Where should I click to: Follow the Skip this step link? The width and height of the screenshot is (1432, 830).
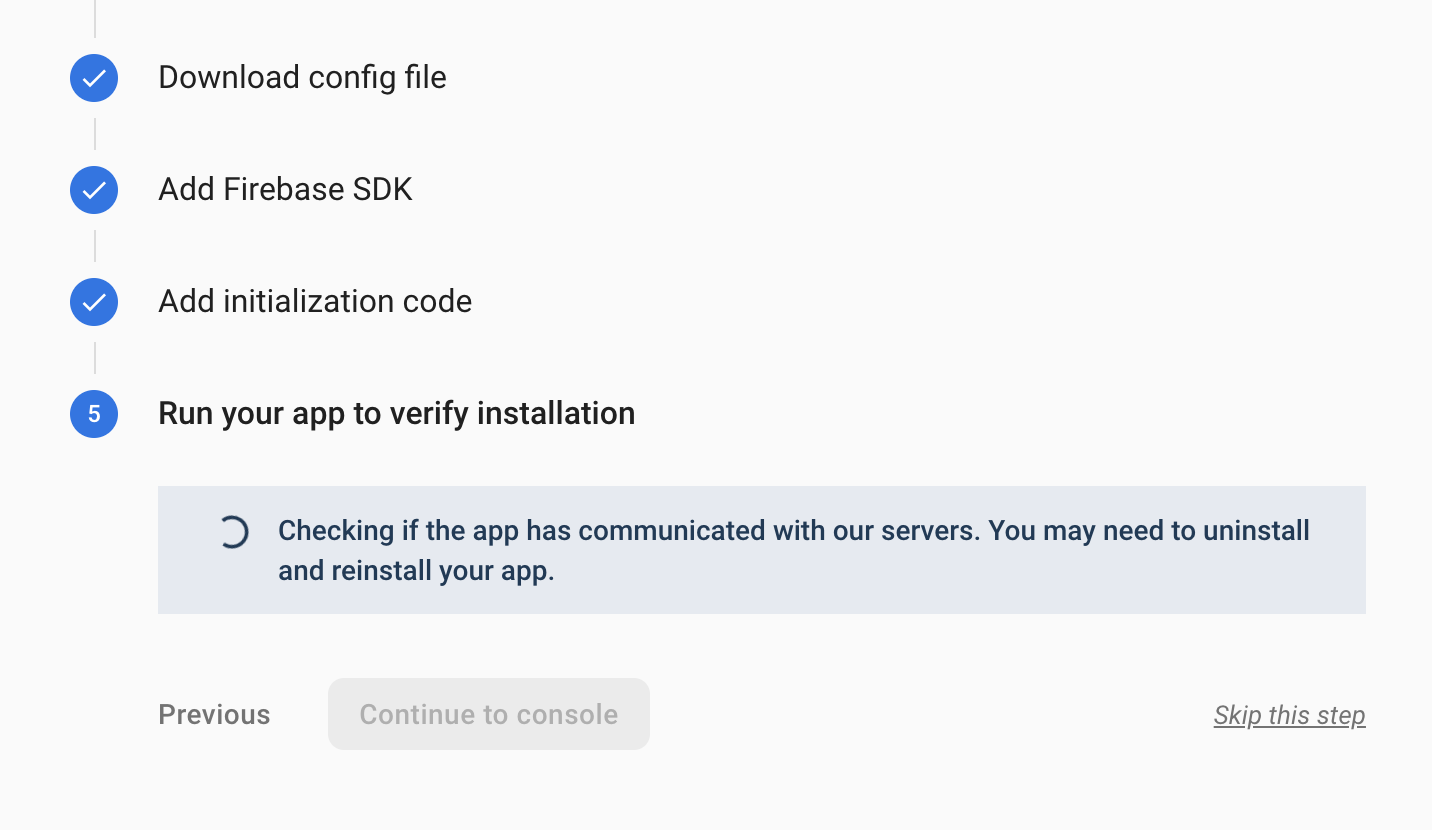pyautogui.click(x=1289, y=716)
